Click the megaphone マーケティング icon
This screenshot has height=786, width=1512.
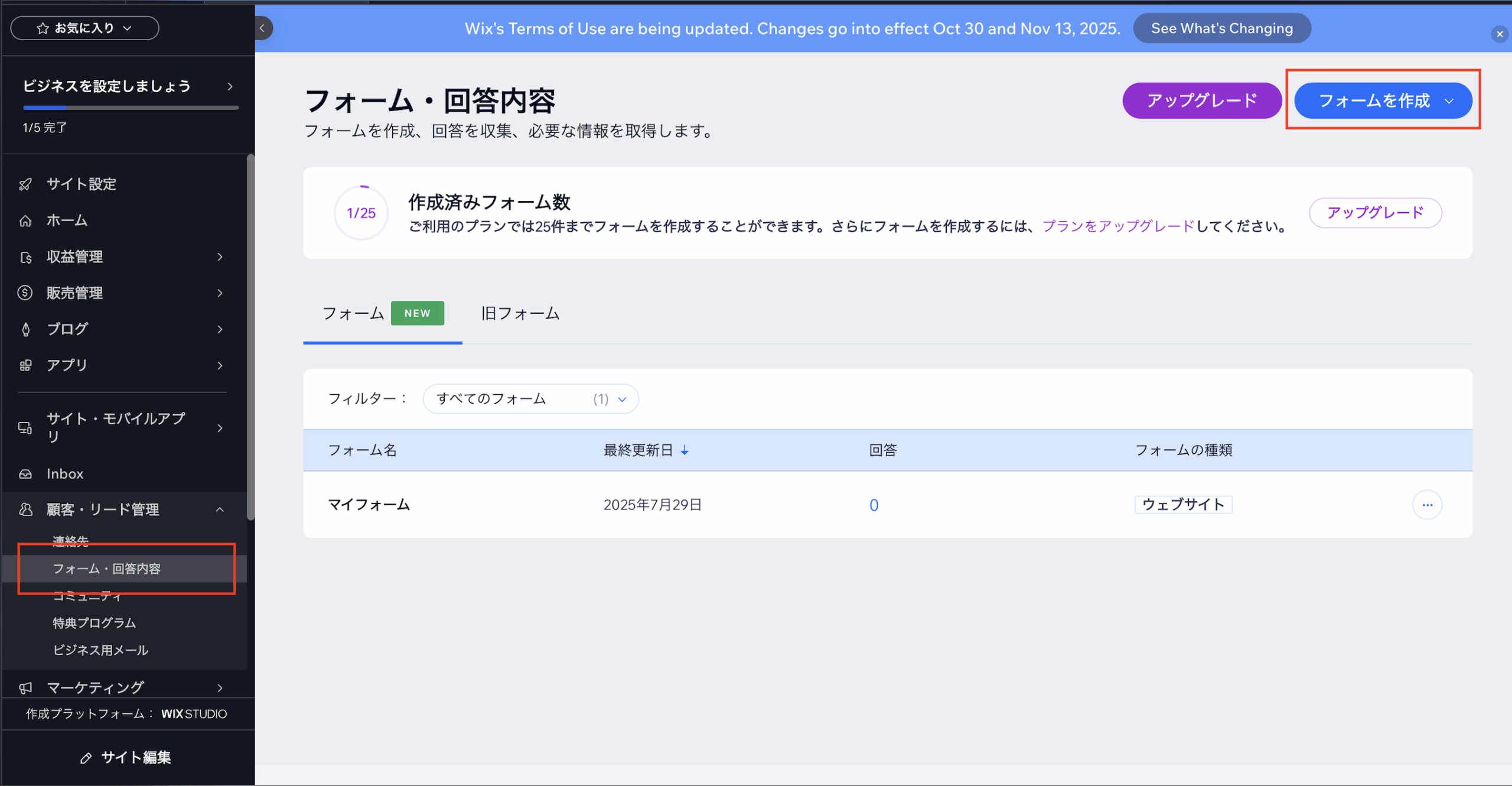[25, 688]
